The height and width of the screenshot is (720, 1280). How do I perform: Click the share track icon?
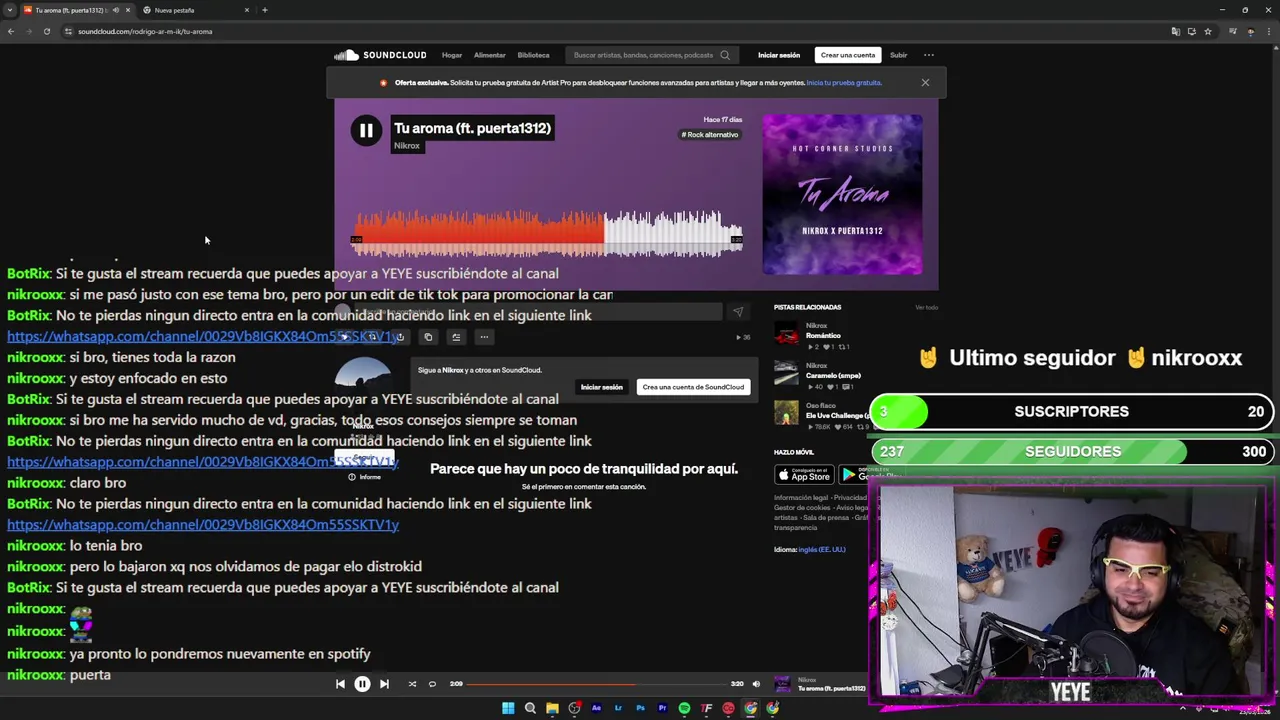(x=399, y=337)
